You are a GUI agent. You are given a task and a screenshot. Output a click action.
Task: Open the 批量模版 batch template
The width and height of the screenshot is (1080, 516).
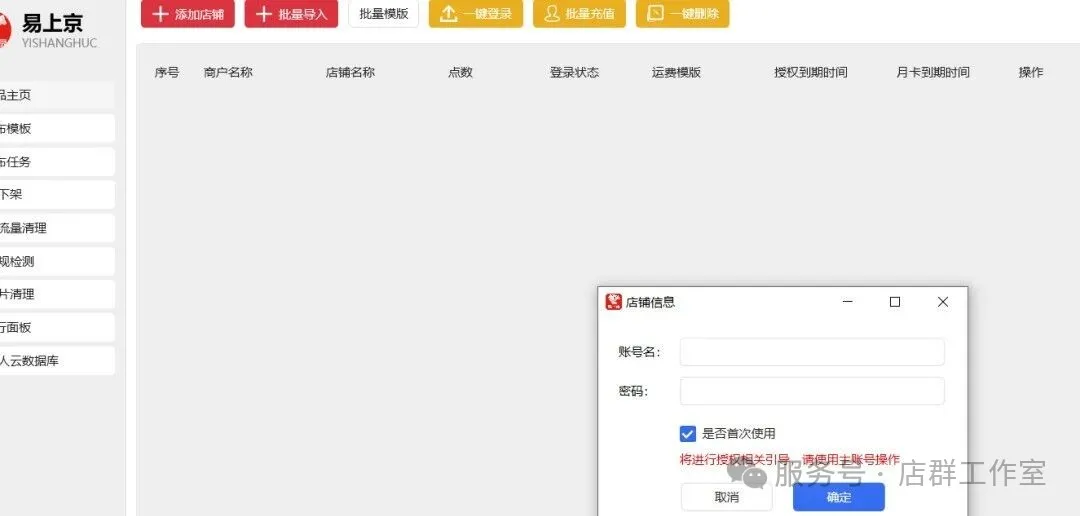point(383,14)
